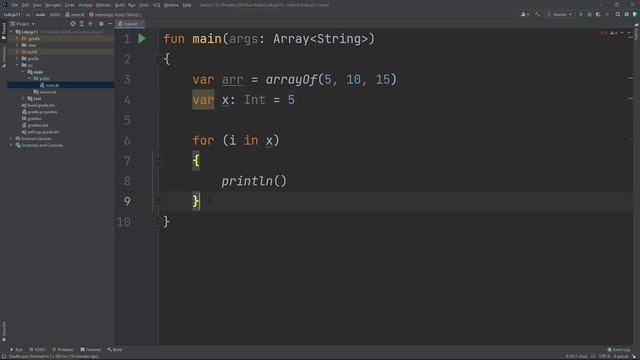Click error stripe mark beside line 3

pos(630,78)
